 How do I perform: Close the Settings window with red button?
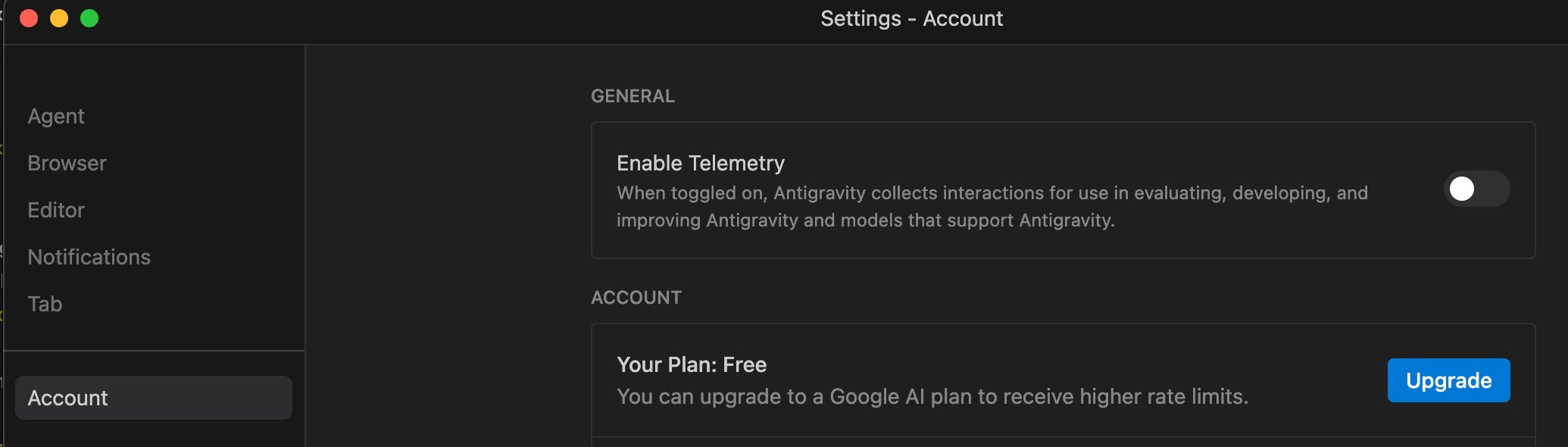coord(29,18)
